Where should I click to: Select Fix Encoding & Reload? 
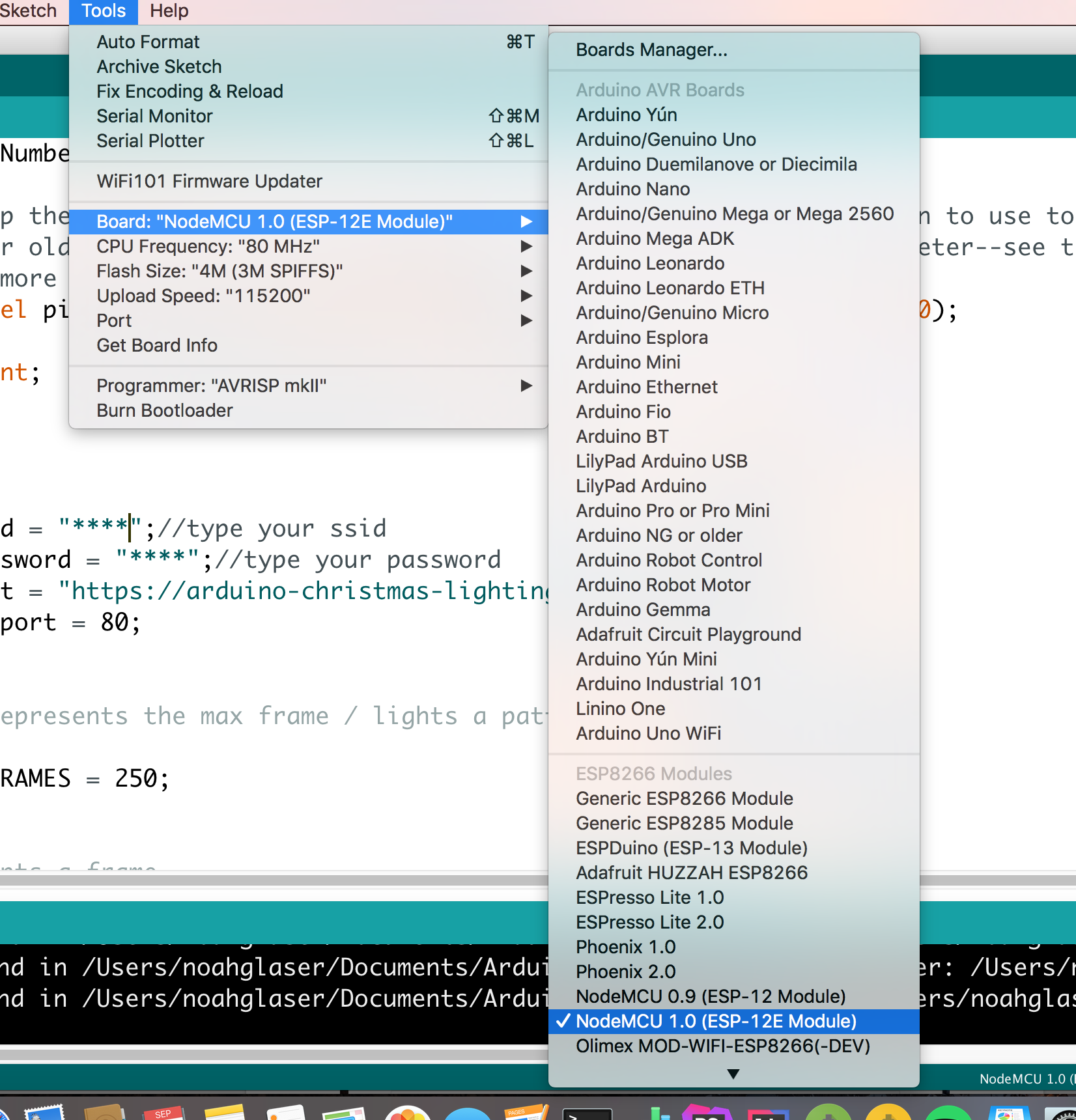coord(309,91)
